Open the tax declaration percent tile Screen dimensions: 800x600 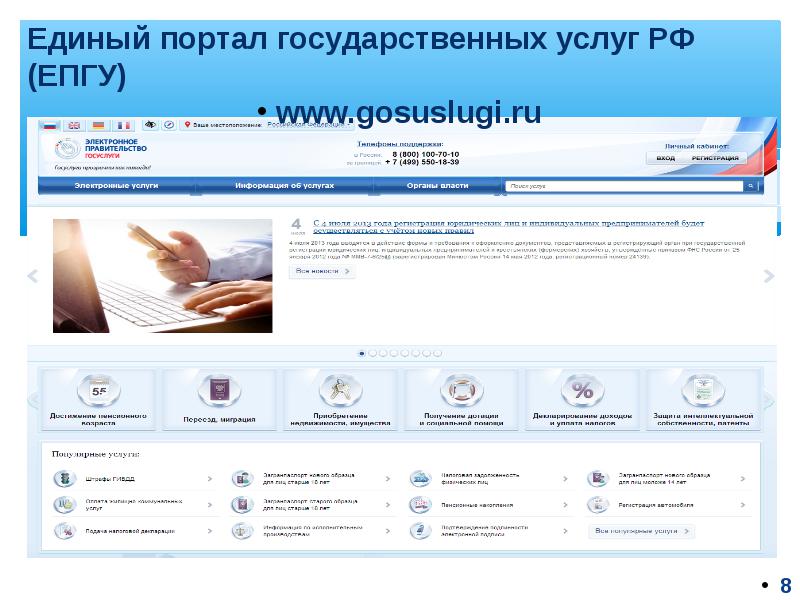pyautogui.click(x=583, y=399)
